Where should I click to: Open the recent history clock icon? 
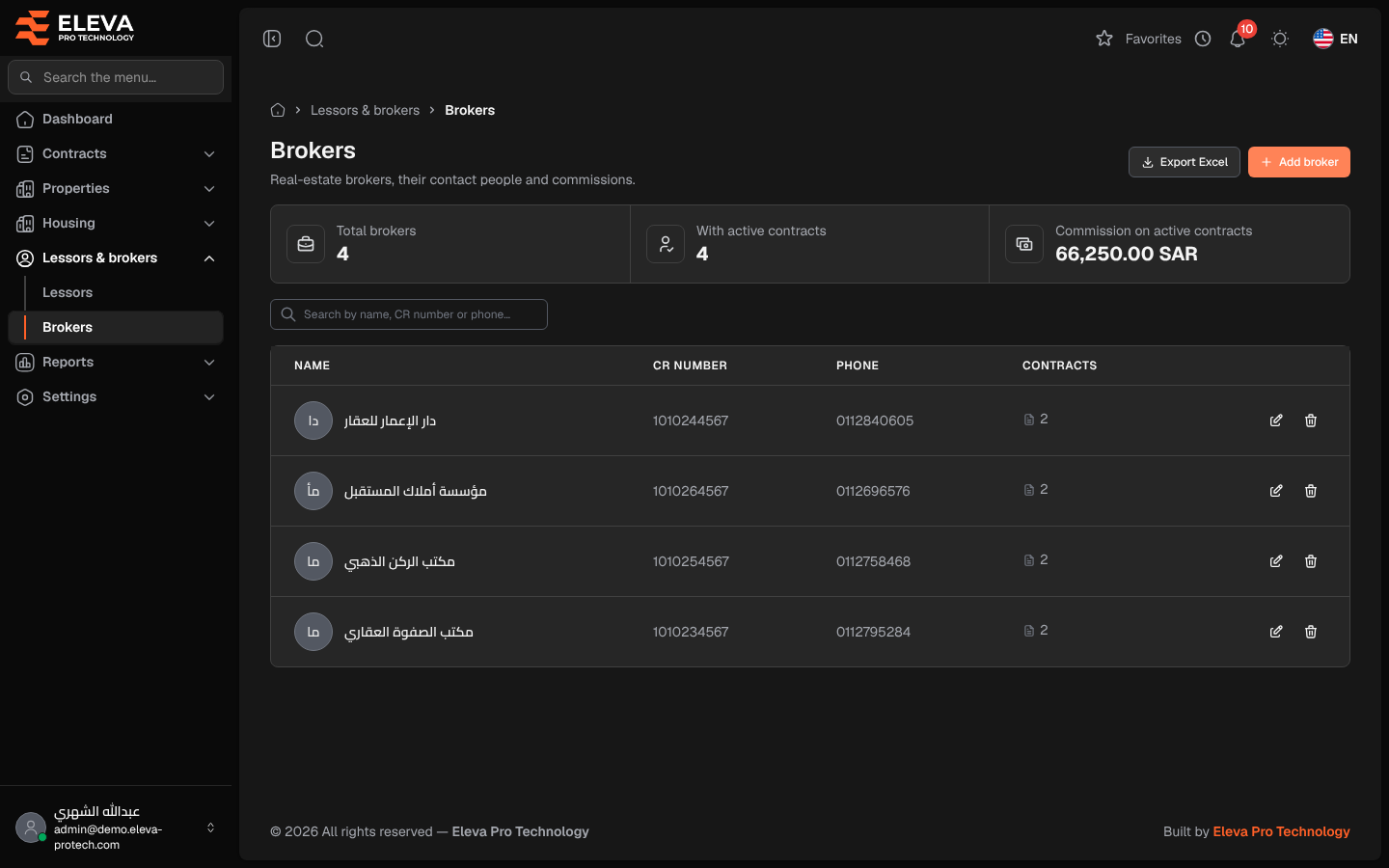(x=1203, y=39)
